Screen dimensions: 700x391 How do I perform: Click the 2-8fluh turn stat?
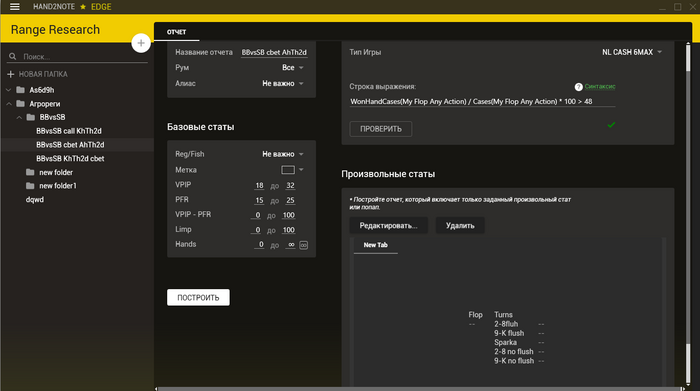click(x=506, y=324)
